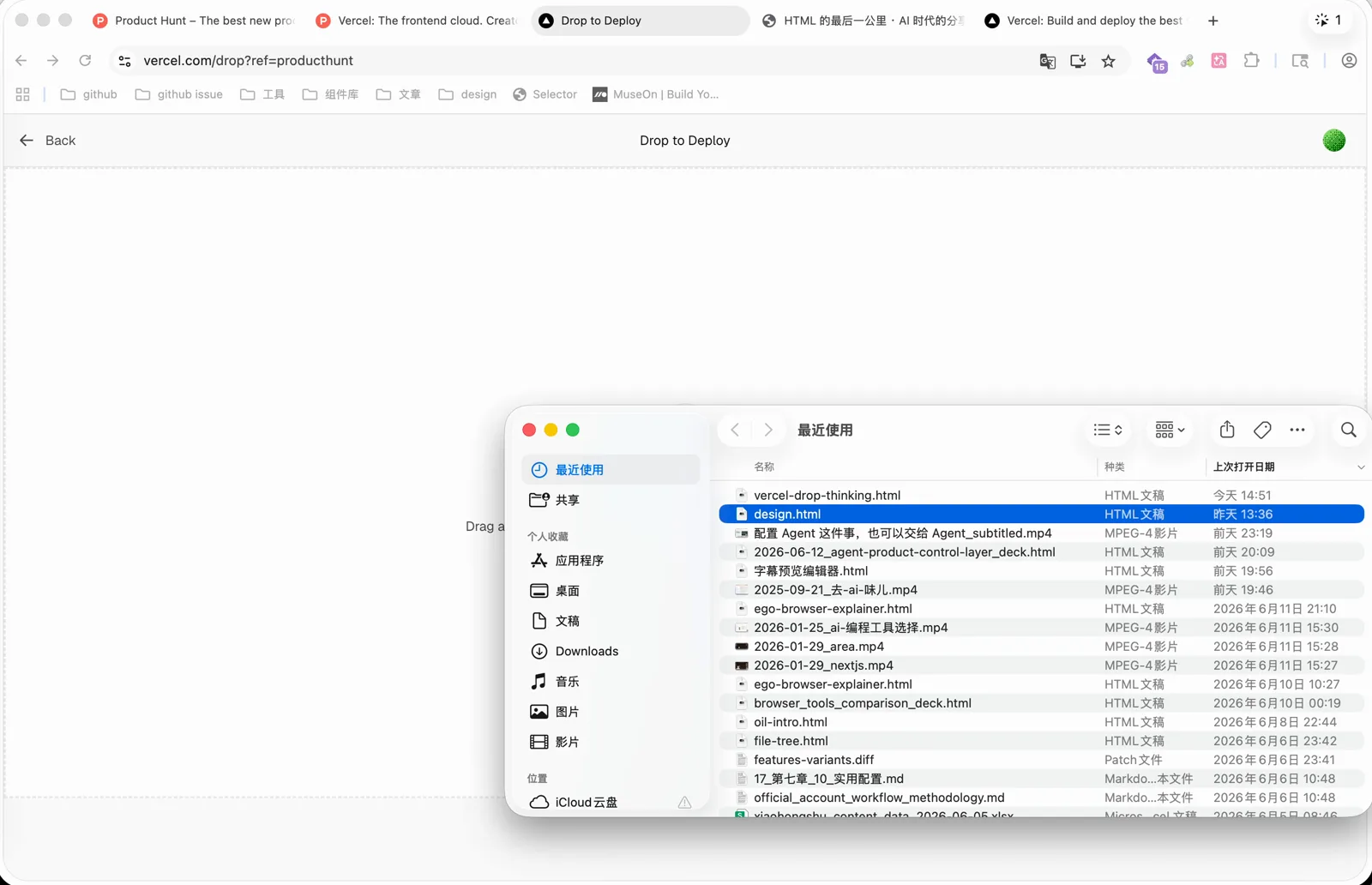Open the pink extension icon
Screen dimensions: 1372x885
click(1219, 61)
